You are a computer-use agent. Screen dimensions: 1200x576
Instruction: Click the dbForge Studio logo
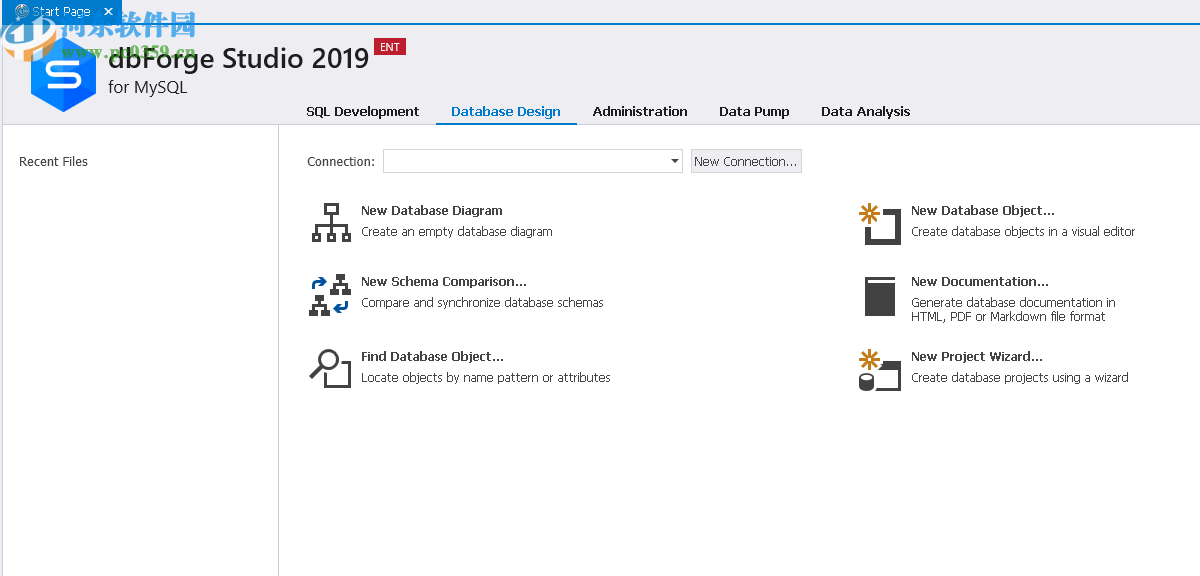62,75
